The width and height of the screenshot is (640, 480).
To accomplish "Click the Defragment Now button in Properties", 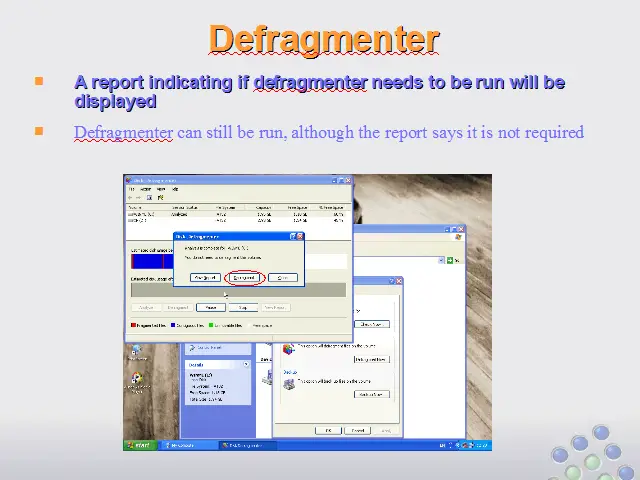I will coord(371,358).
